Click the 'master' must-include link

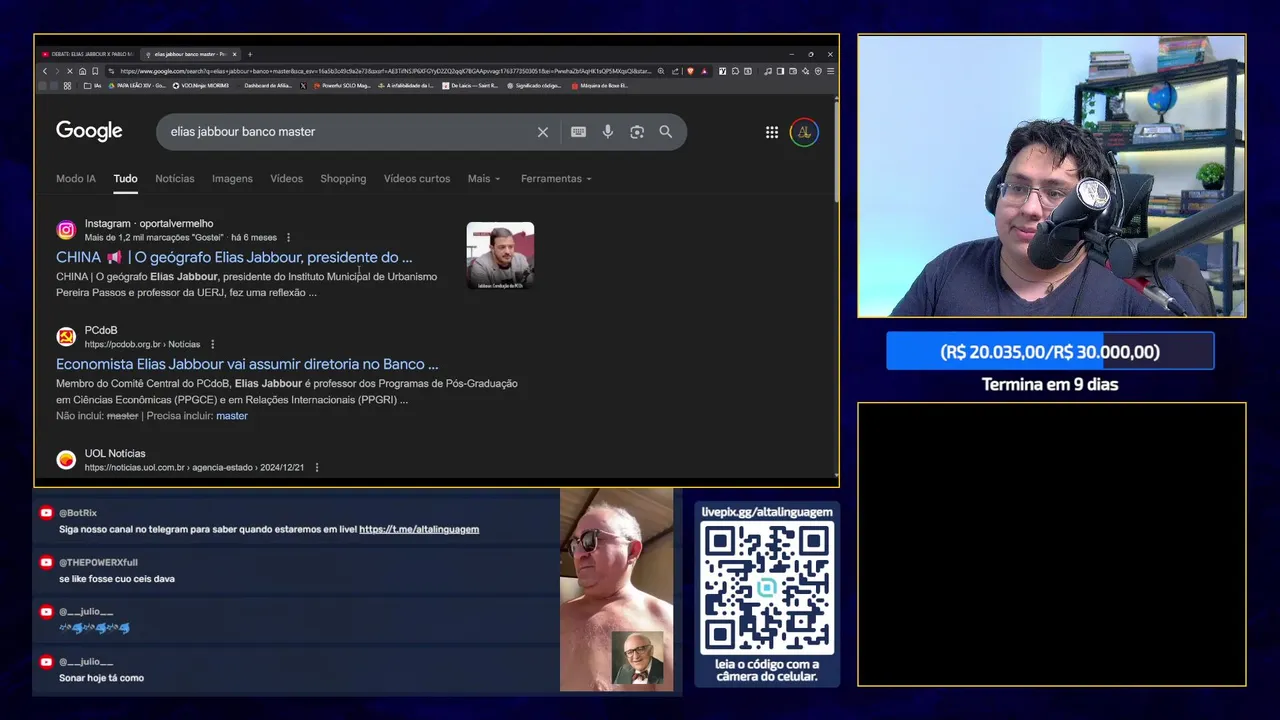pos(232,416)
